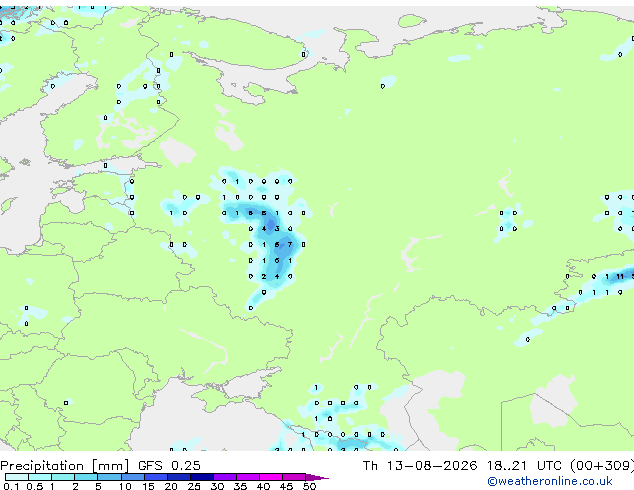Click the "7" precipitation value on the map
The height and width of the screenshot is (490, 634).
[290, 245]
